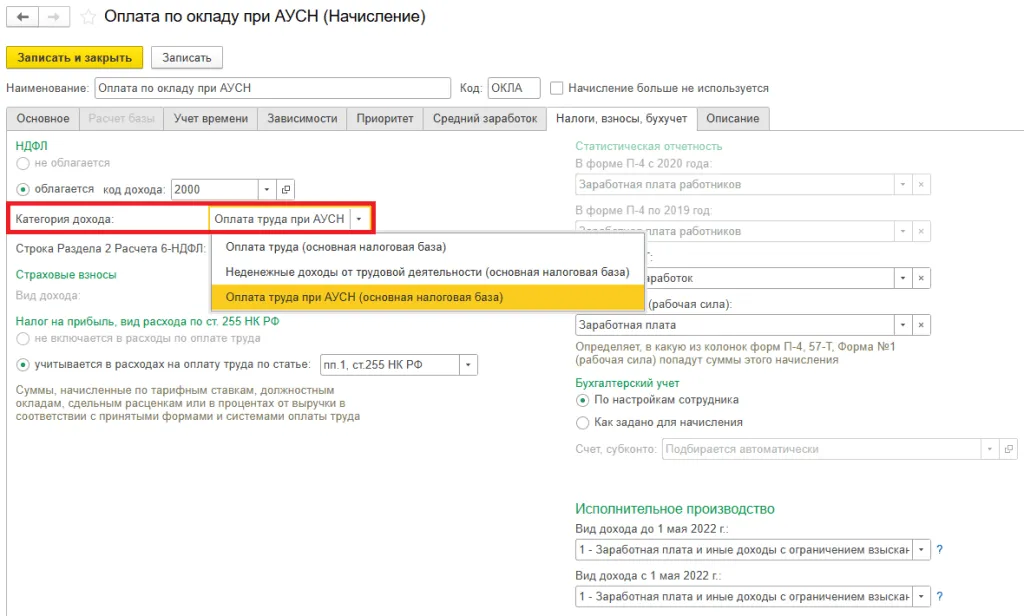The image size is (1024, 616).
Task: Switch to the 'Учет времени' tab
Action: [x=211, y=119]
